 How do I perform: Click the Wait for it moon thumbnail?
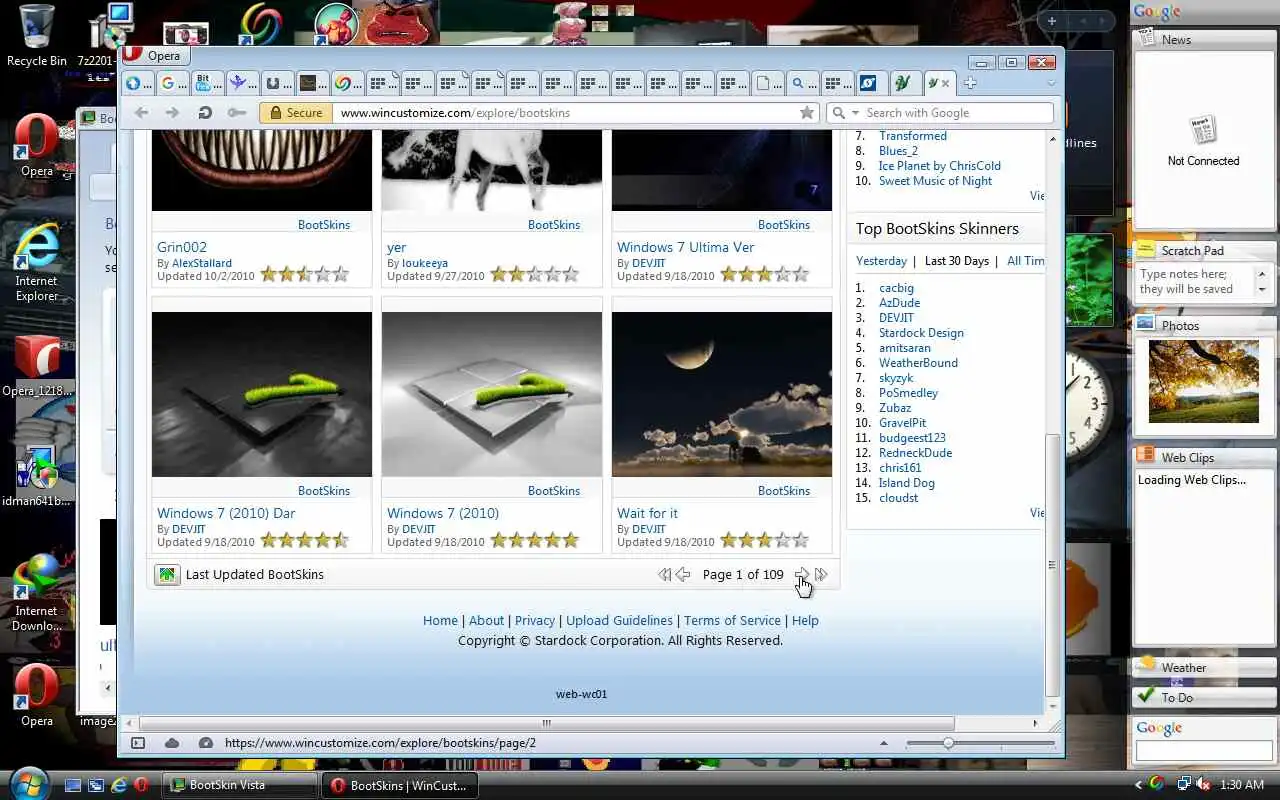tap(722, 394)
